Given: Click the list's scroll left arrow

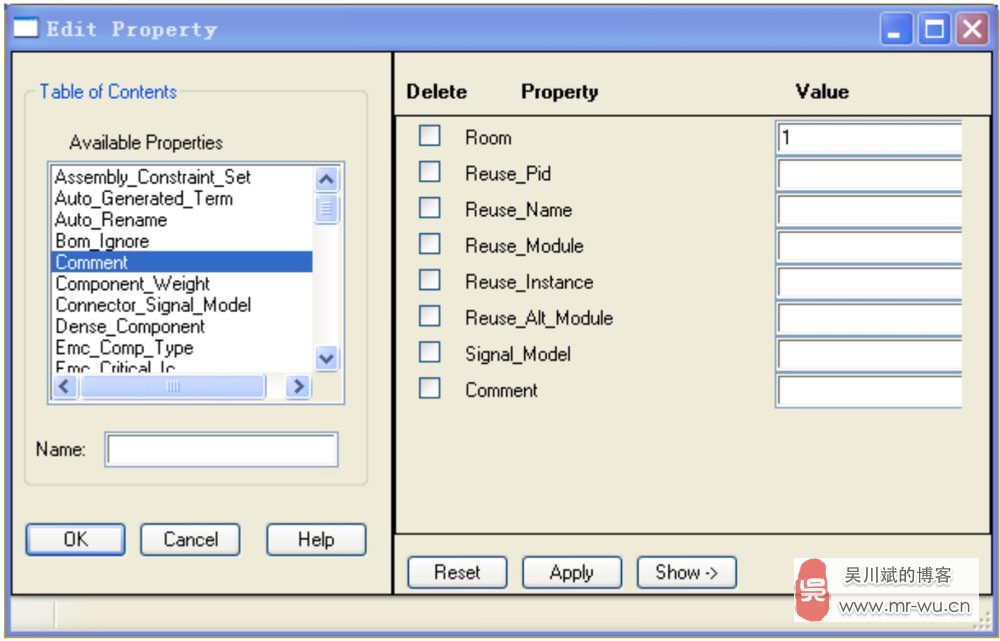Looking at the screenshot, I should pyautogui.click(x=64, y=386).
